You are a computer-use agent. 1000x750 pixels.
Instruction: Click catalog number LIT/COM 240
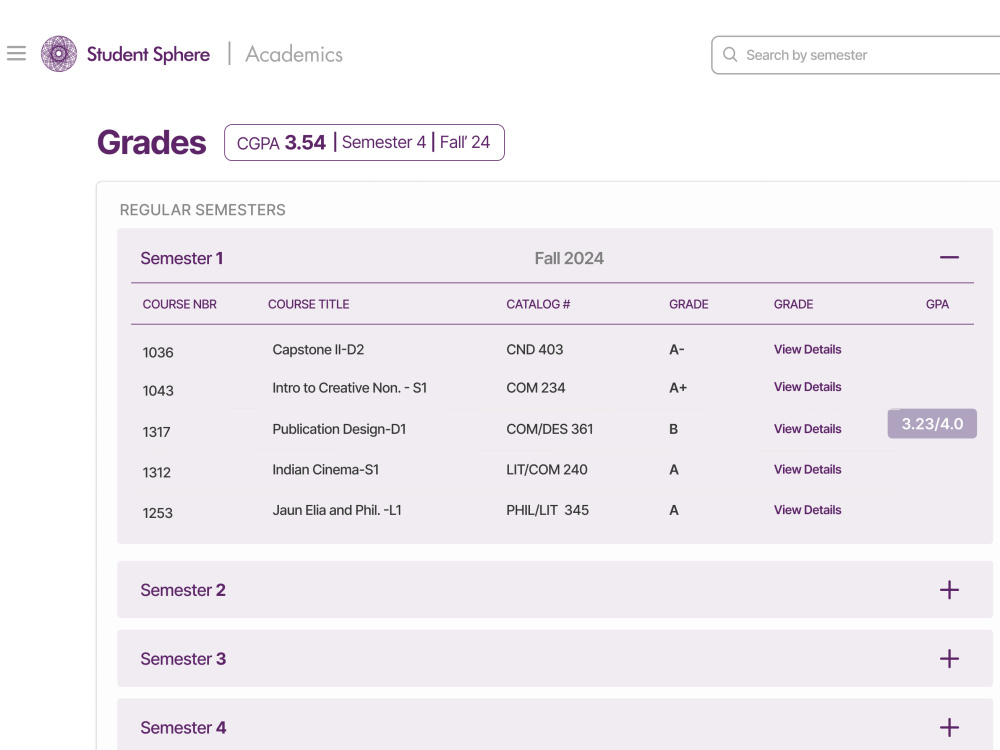coord(547,469)
